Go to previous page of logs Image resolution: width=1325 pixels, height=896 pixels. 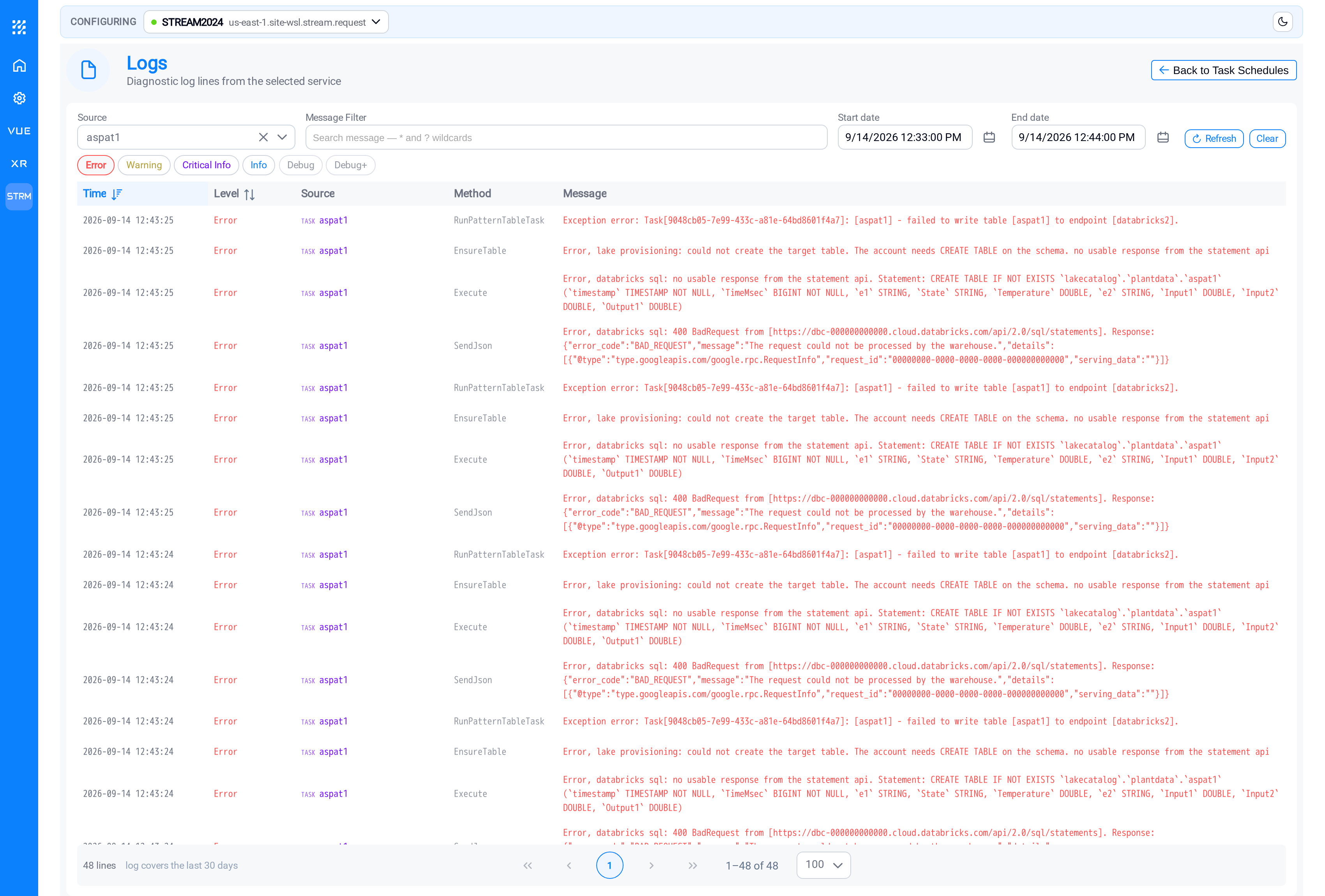point(569,865)
